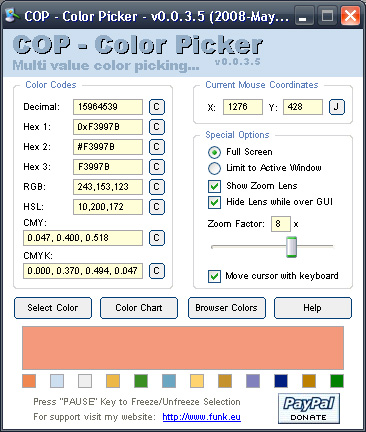Choose Limit to Active Window option
Viewport: 366px width, 432px height.
click(214, 168)
